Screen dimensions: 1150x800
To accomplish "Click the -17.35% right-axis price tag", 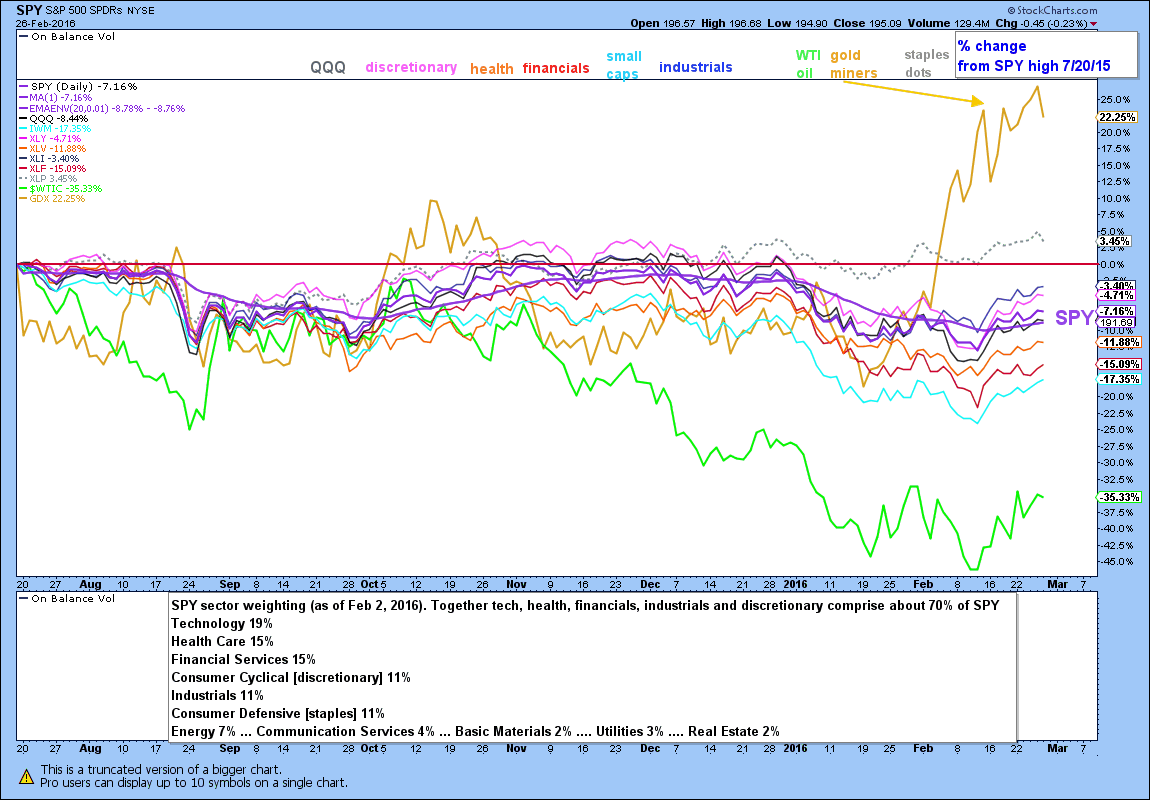I will (x=1119, y=379).
